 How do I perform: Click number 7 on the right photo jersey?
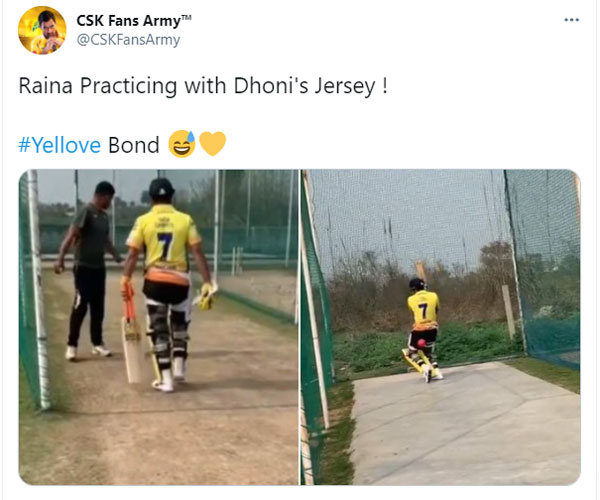(423, 311)
